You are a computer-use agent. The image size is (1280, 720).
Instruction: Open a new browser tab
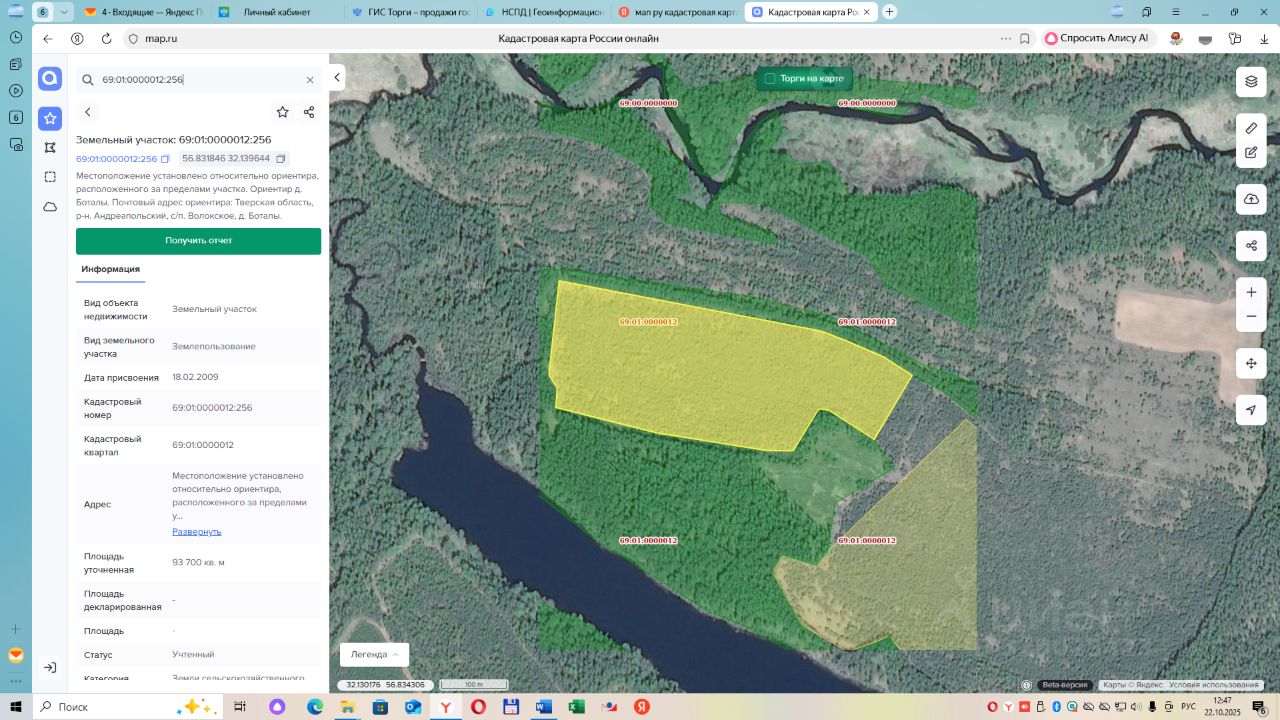(x=890, y=12)
